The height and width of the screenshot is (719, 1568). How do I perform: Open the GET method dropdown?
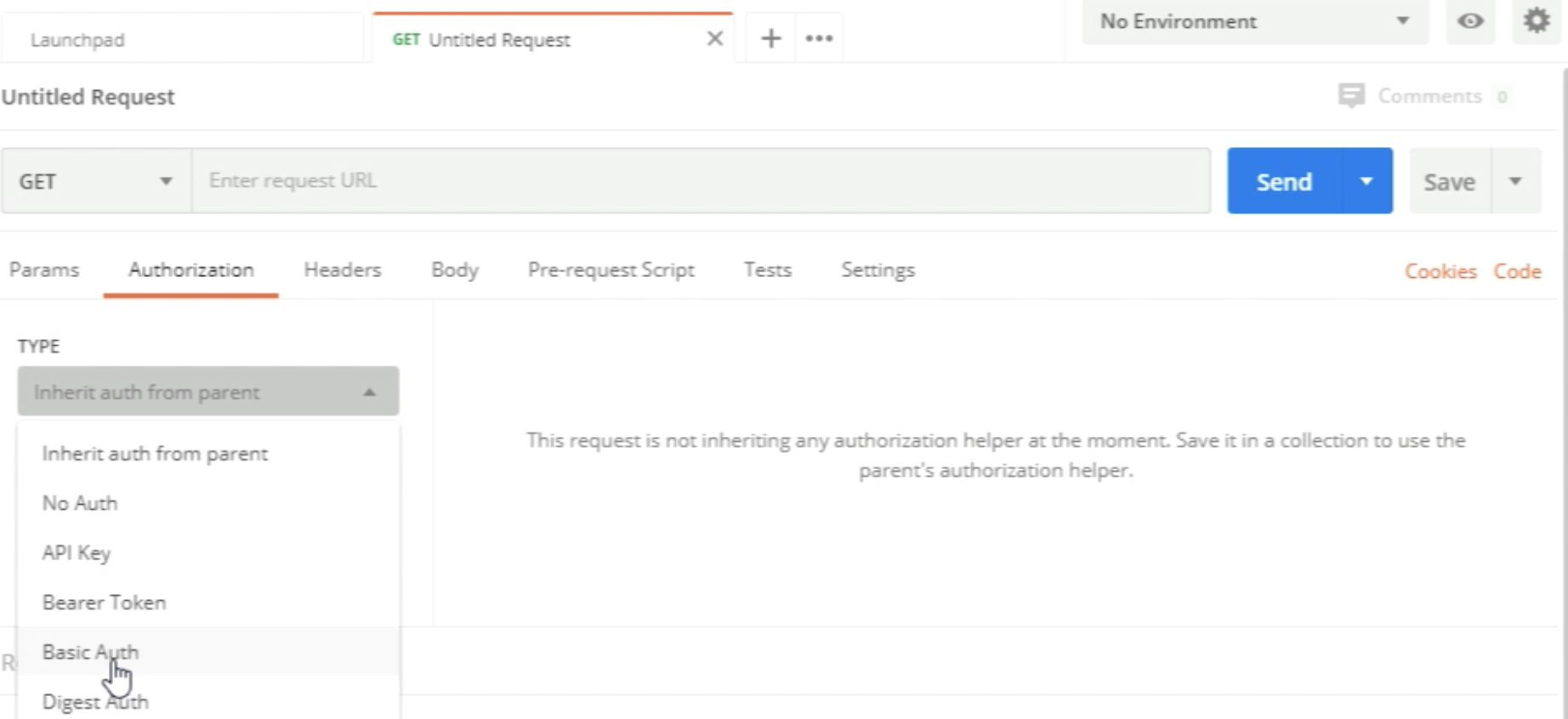pyautogui.click(x=96, y=181)
